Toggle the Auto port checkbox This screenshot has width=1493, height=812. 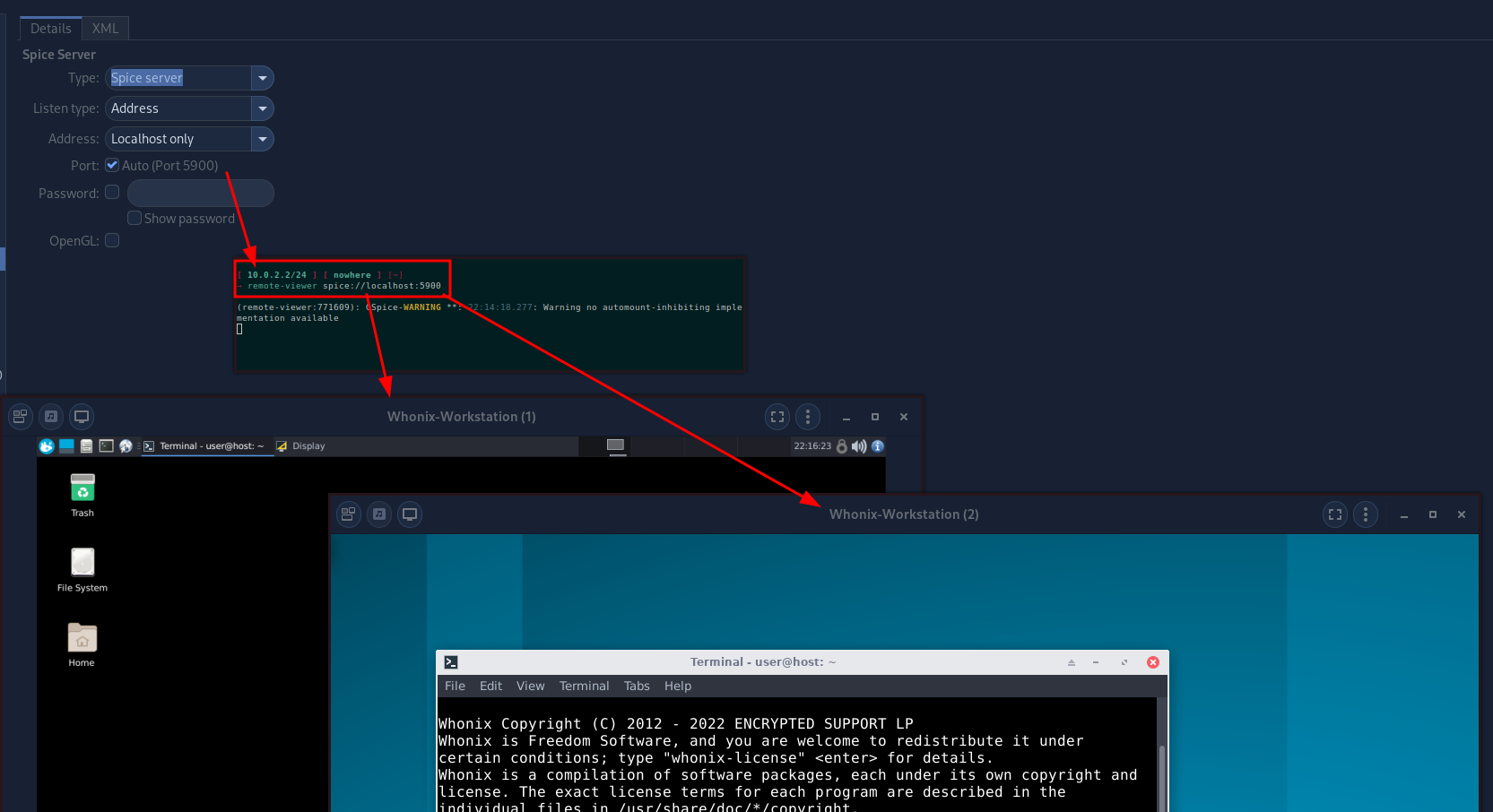pos(112,165)
